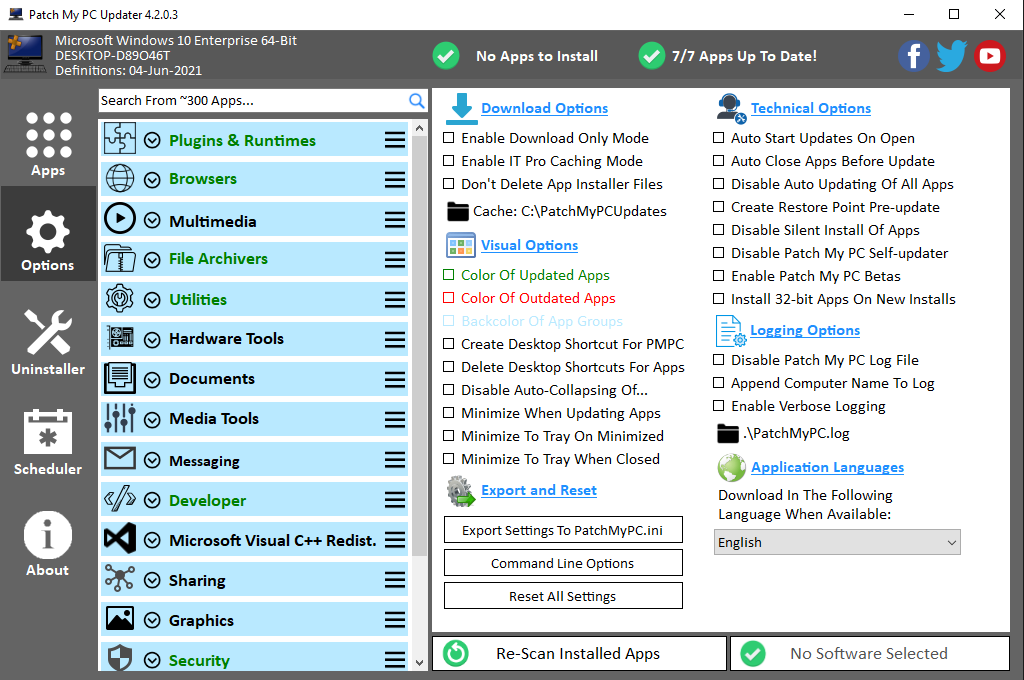The height and width of the screenshot is (680, 1024).
Task: Expand the Hardware Tools group chevron
Action: click(x=152, y=339)
